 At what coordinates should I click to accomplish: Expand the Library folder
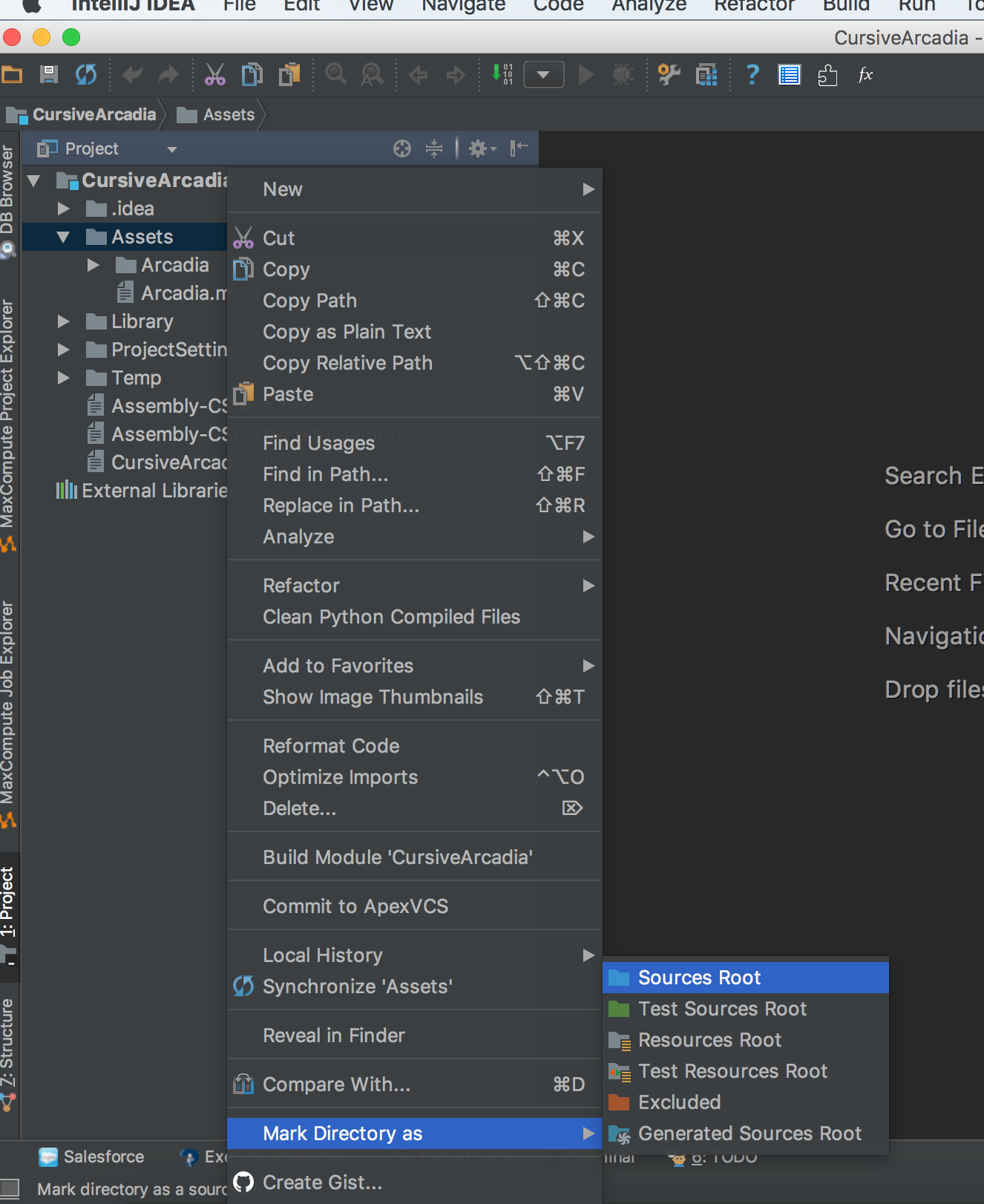[64, 321]
